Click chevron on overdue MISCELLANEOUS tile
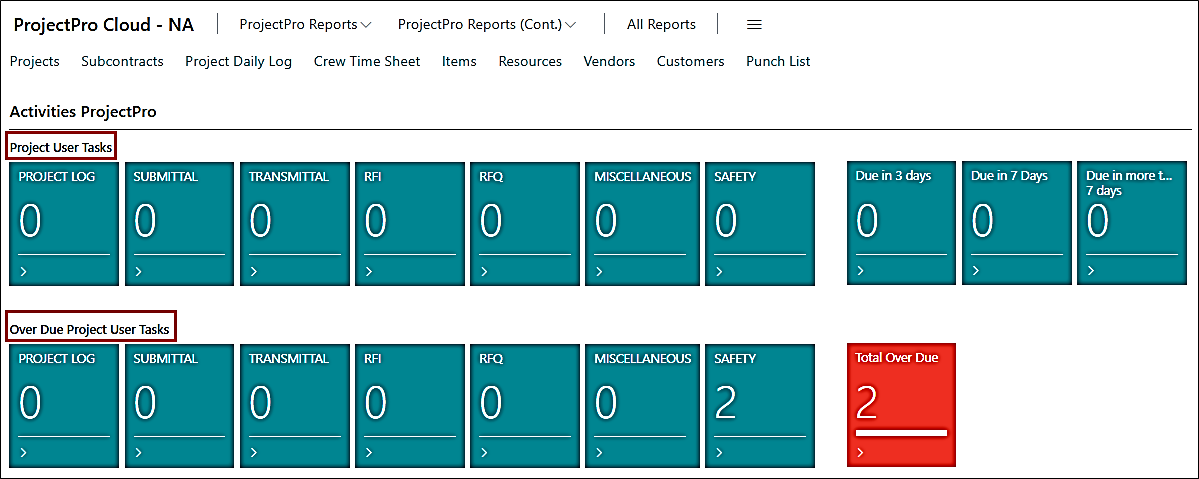The width and height of the screenshot is (1199, 479). (x=599, y=453)
